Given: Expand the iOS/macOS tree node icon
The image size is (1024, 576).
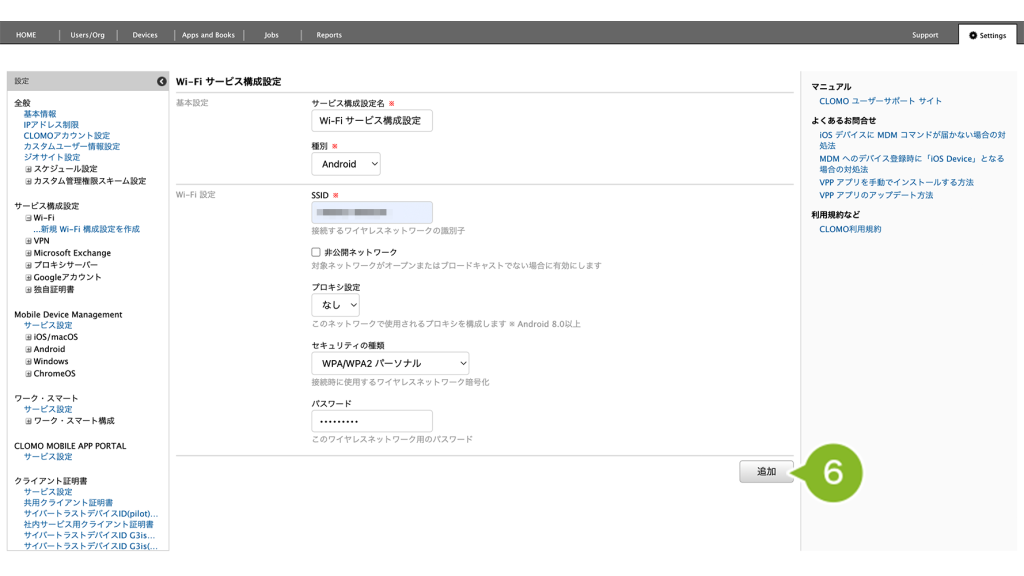Looking at the screenshot, I should 29,337.
